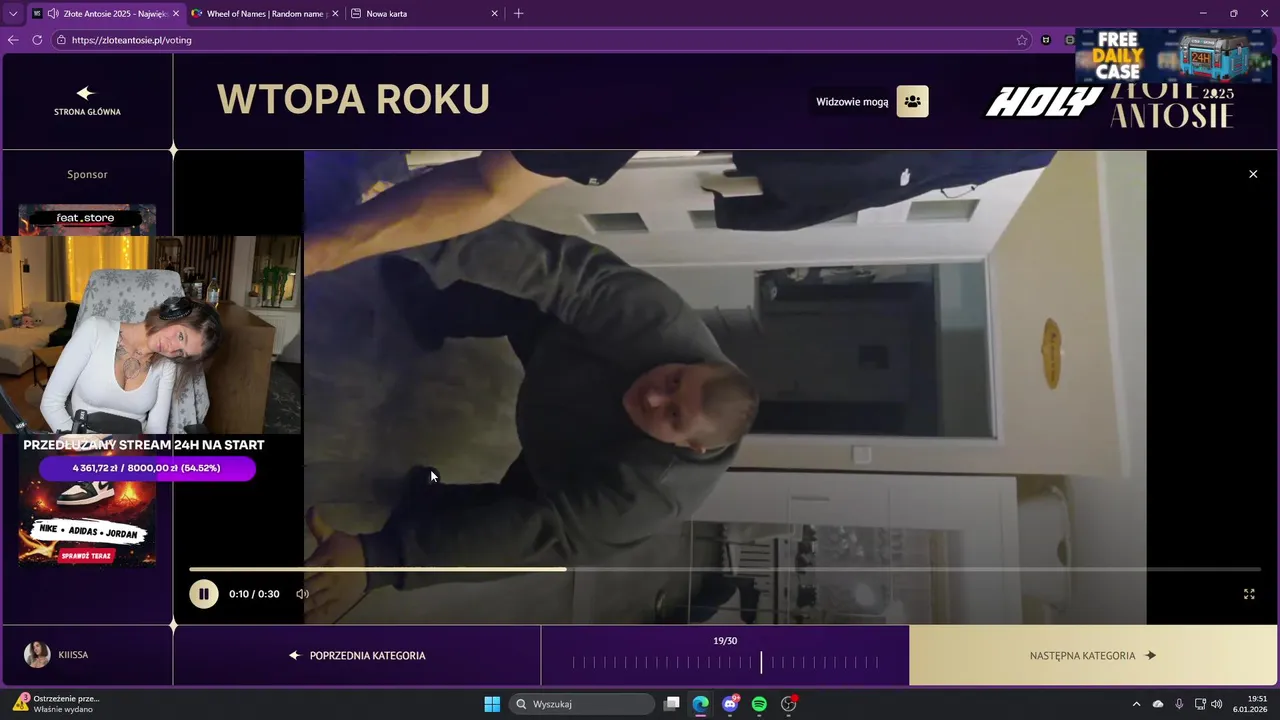Go to Następna Kategoria
1280x720 pixels.
1094,656
